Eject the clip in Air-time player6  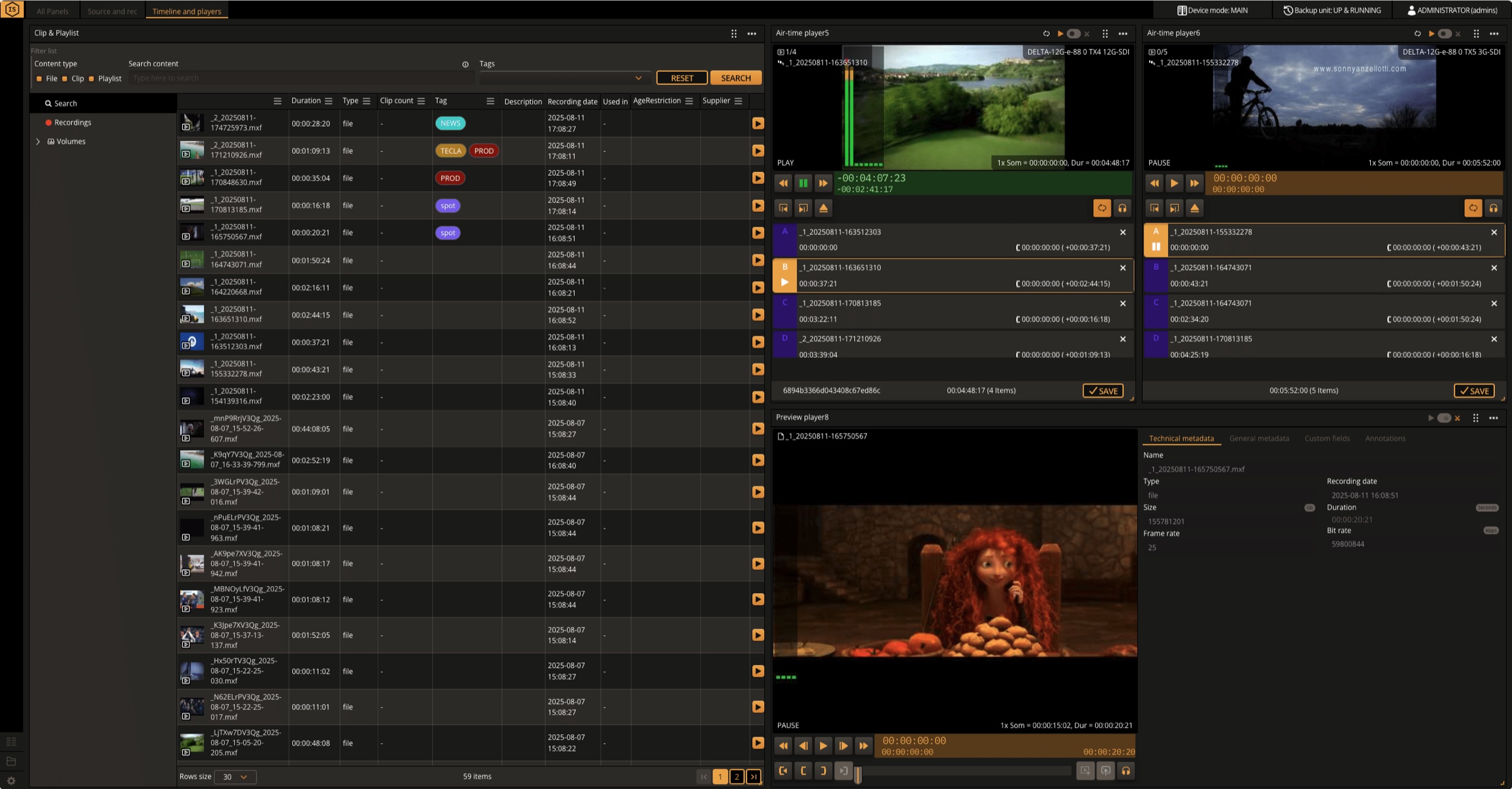pos(1194,208)
